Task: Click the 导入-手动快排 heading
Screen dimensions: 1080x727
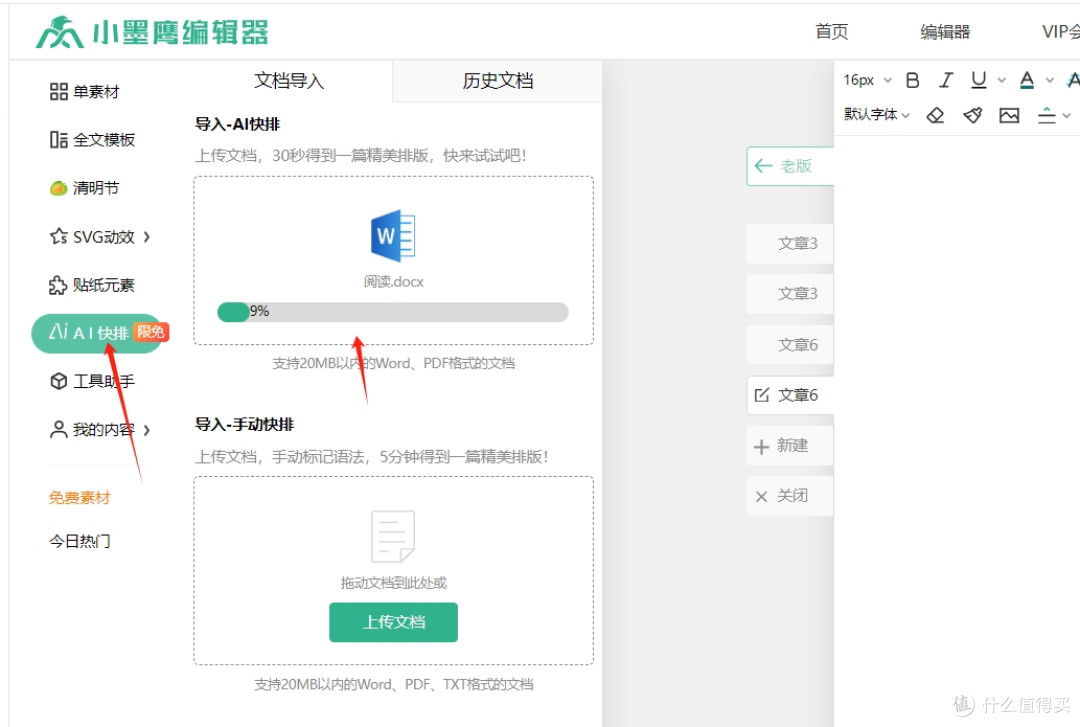Action: coord(245,424)
